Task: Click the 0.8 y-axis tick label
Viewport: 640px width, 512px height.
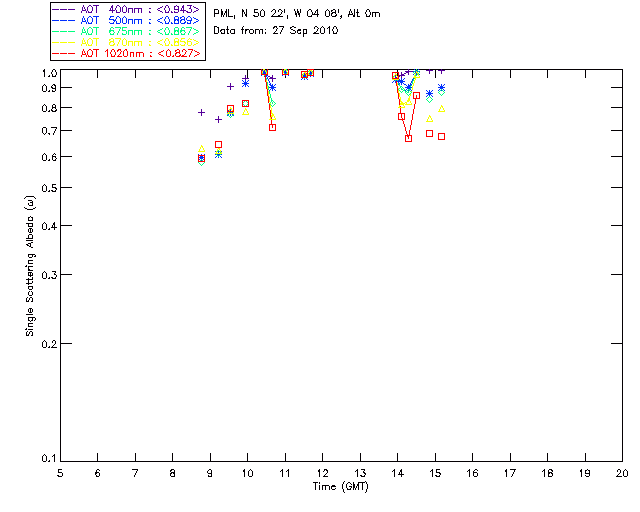Action: point(49,108)
